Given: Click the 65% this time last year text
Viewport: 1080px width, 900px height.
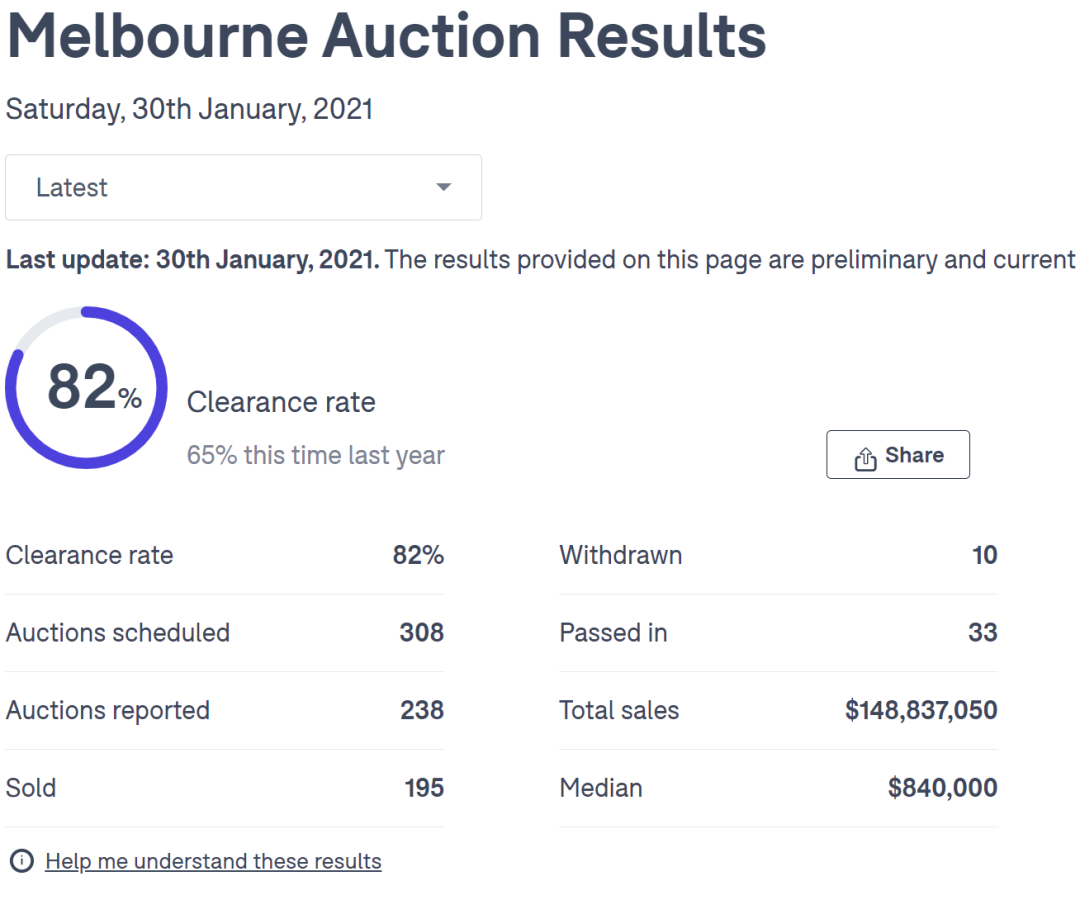Looking at the screenshot, I should [x=315, y=455].
